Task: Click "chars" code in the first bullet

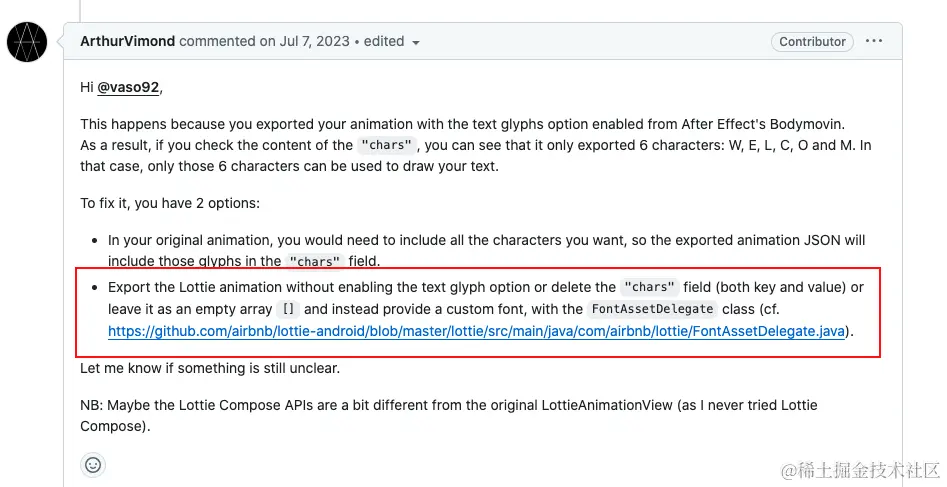Action: [x=314, y=261]
